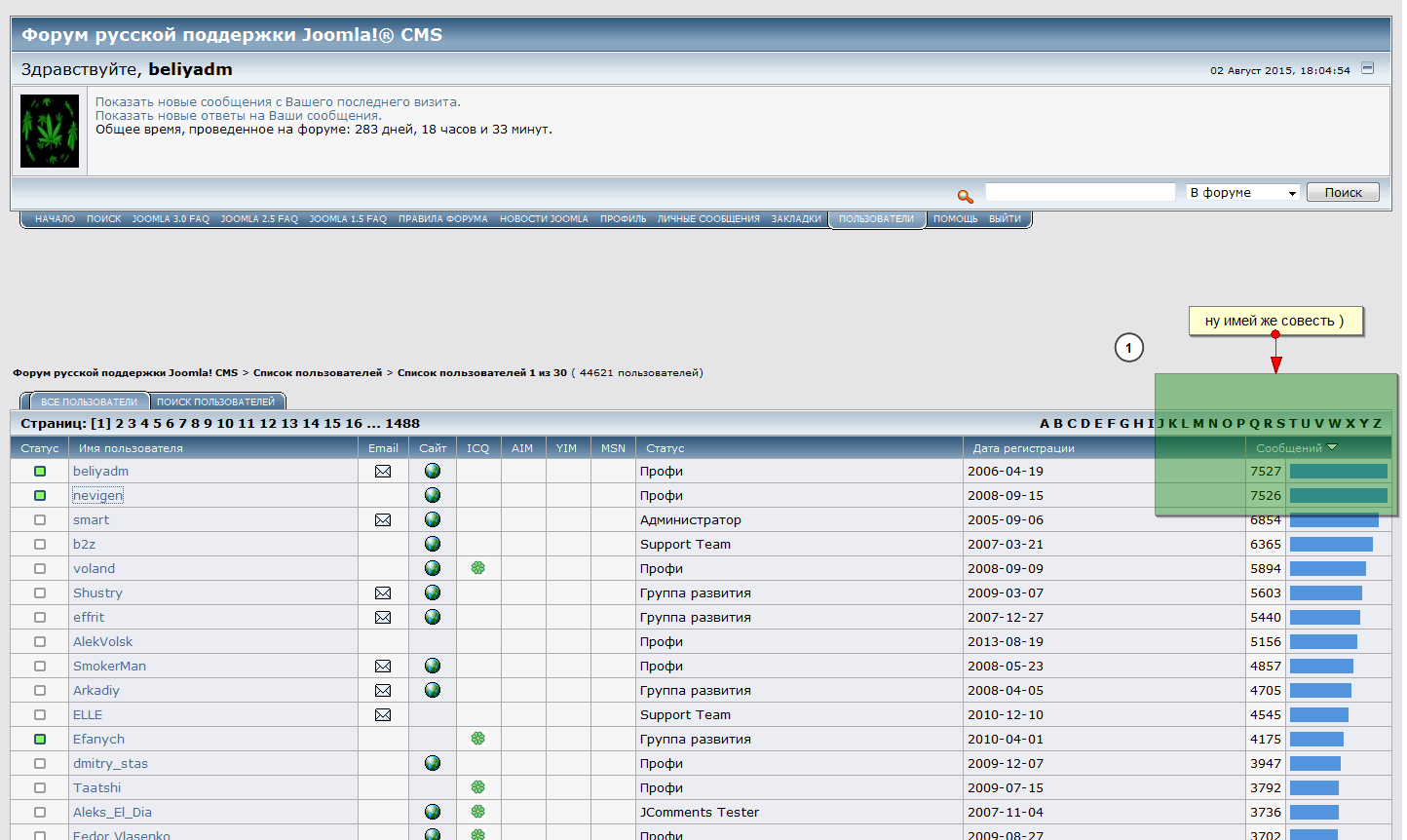Click posts bar for b2z row
The height and width of the screenshot is (840, 1407).
[1331, 545]
